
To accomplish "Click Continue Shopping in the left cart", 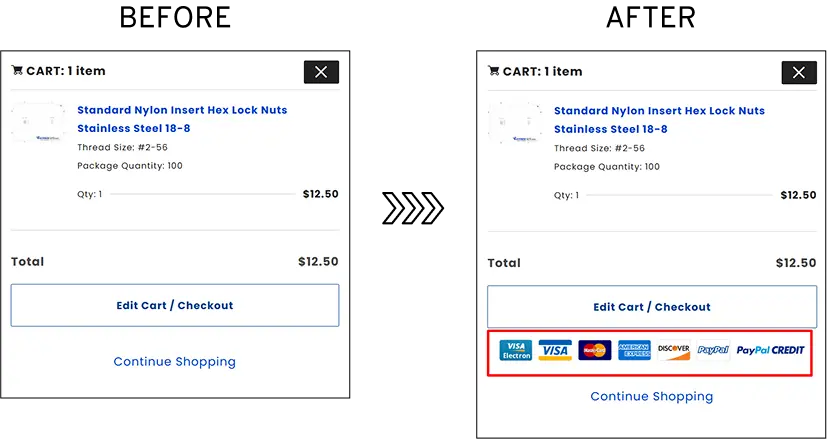I will click(x=175, y=361).
